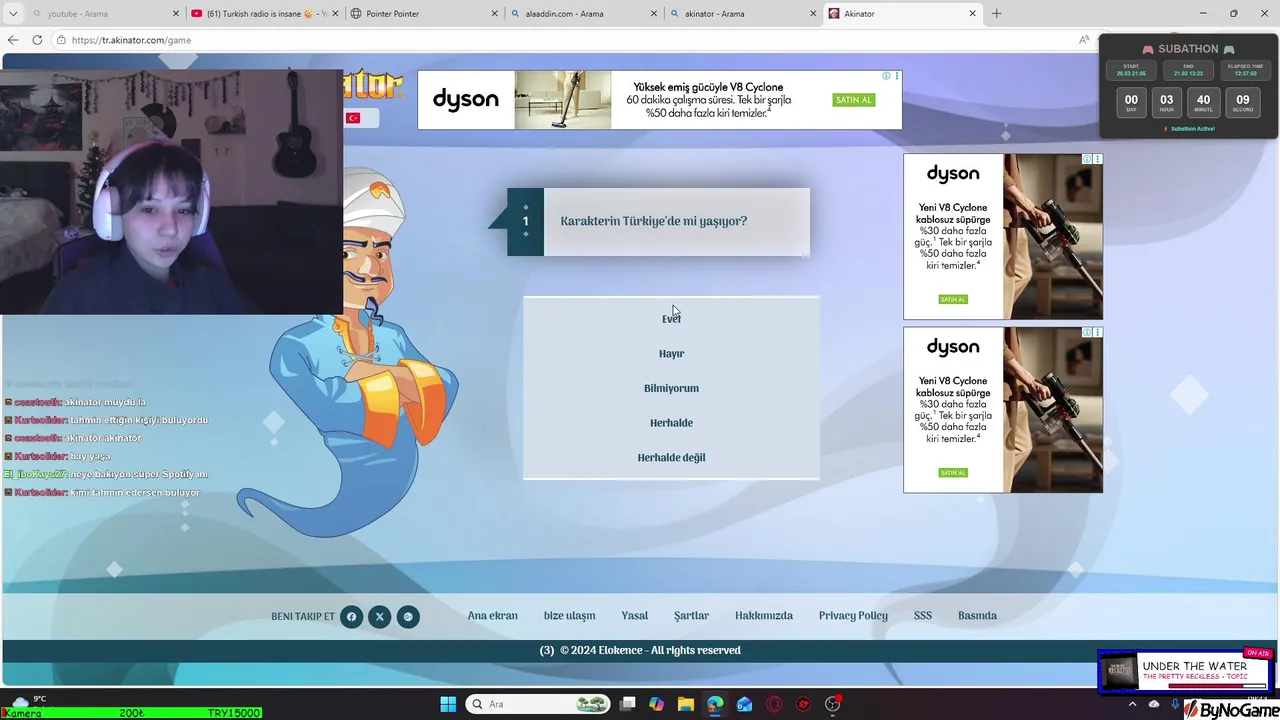Viewport: 1280px width, 720px height.
Task: Open Akinator's Facebook page icon
Action: pos(351,617)
